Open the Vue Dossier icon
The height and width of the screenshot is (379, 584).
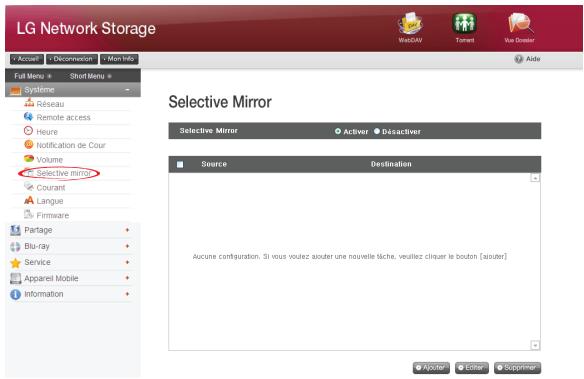(x=520, y=23)
